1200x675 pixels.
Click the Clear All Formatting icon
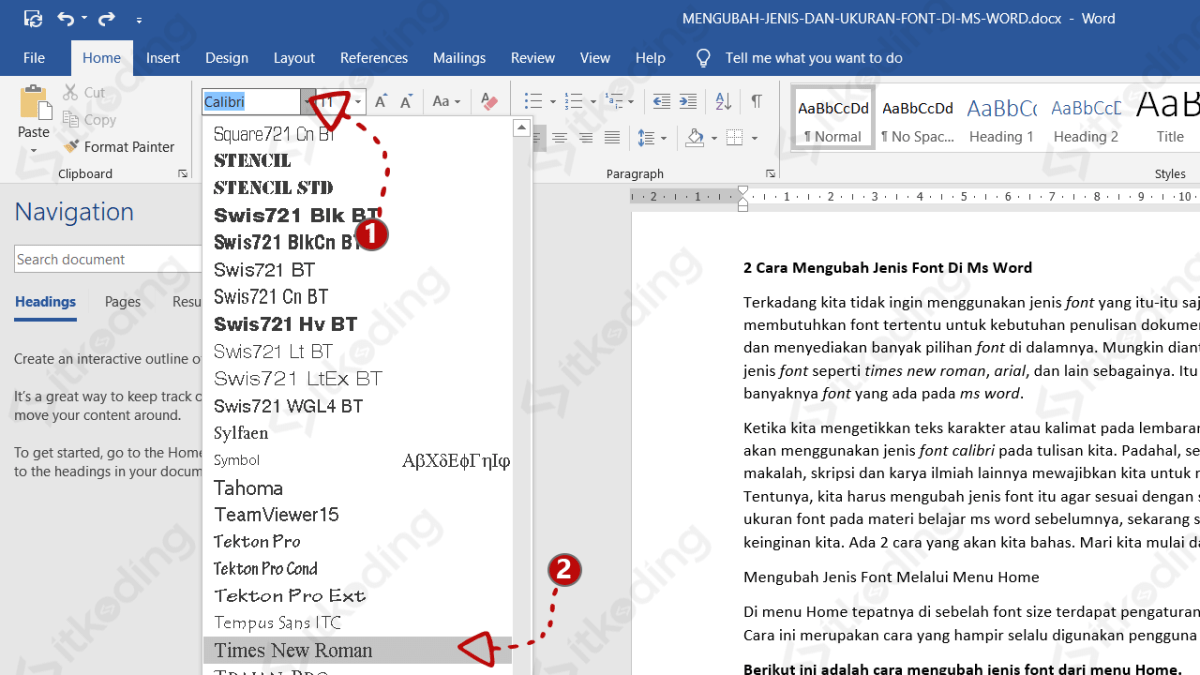click(x=489, y=102)
